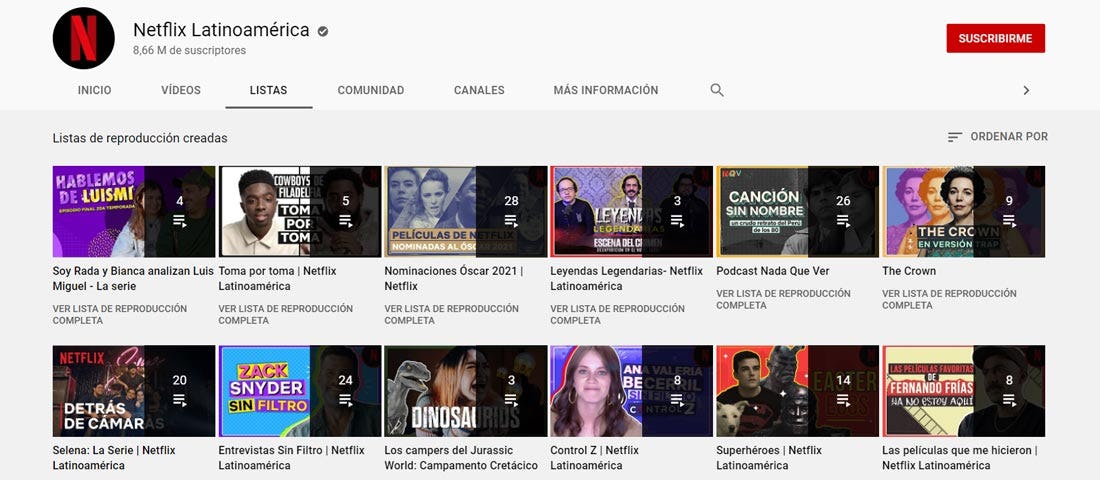The image size is (1100, 480).
Task: View full playlist link under Podcast Nada Que Ver
Action: (x=783, y=299)
